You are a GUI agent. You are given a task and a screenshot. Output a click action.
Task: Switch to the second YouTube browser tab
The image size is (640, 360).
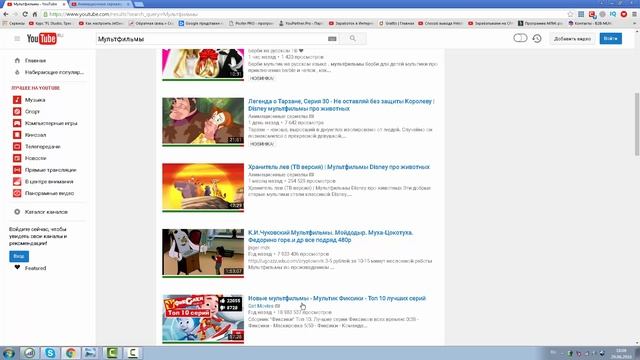(x=100, y=4)
